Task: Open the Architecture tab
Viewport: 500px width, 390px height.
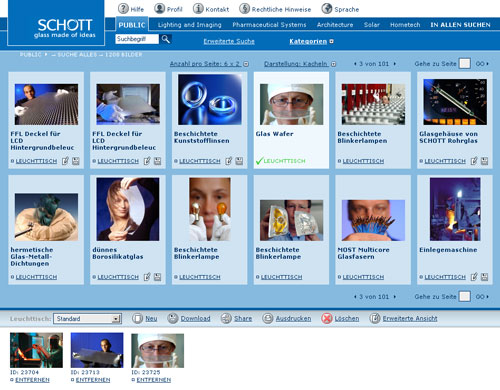Action: coord(335,25)
